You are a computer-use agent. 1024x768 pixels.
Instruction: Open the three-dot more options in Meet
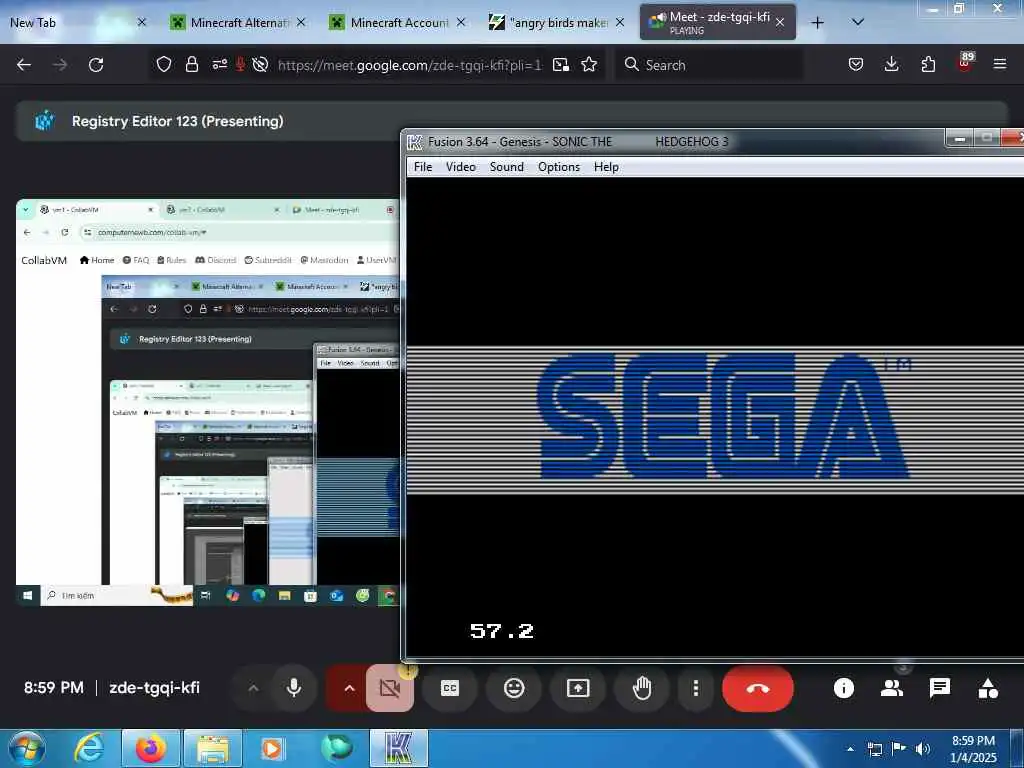(x=696, y=688)
